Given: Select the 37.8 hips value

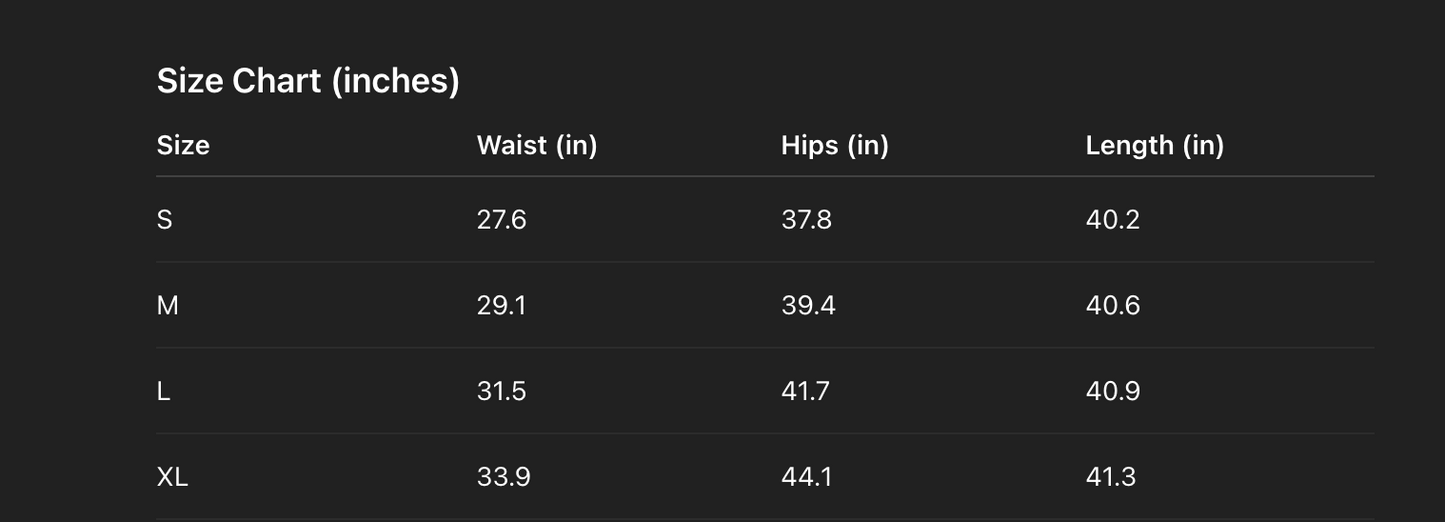Looking at the screenshot, I should [x=806, y=220].
